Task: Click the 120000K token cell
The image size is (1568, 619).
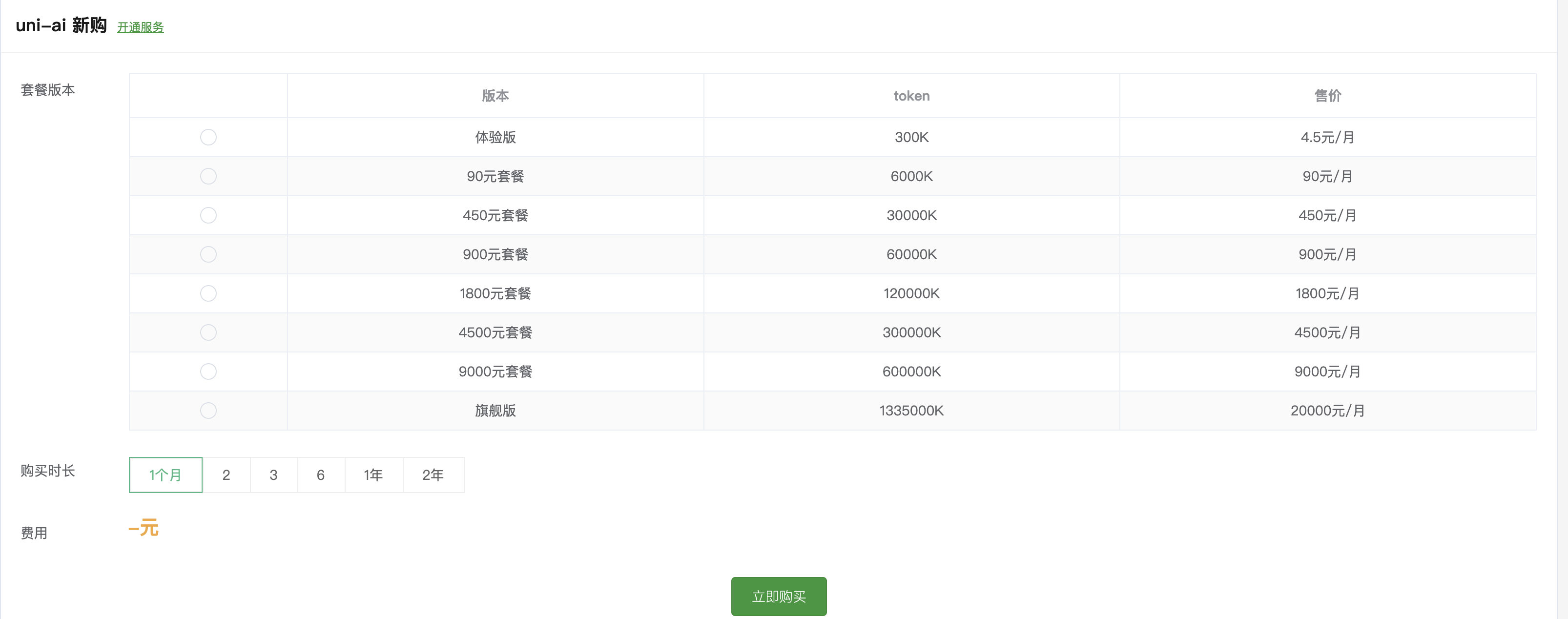Action: pos(911,293)
